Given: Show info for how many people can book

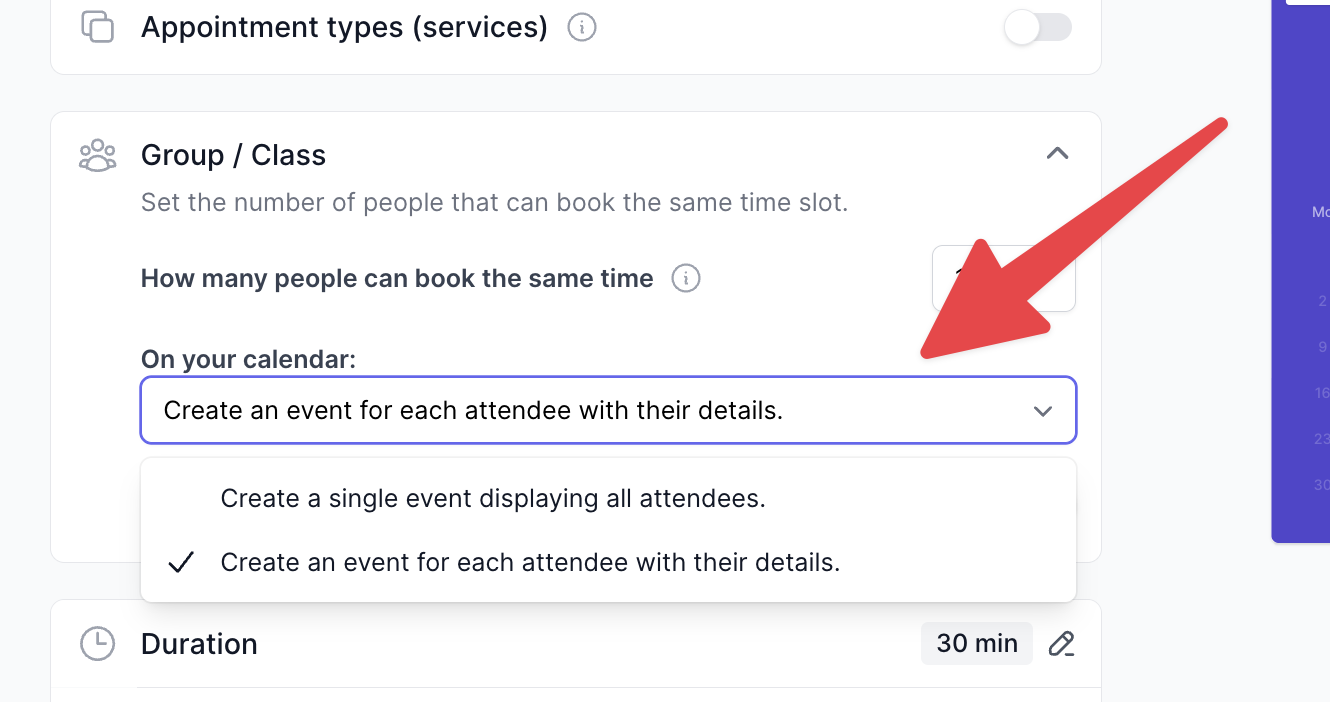Looking at the screenshot, I should [x=686, y=278].
